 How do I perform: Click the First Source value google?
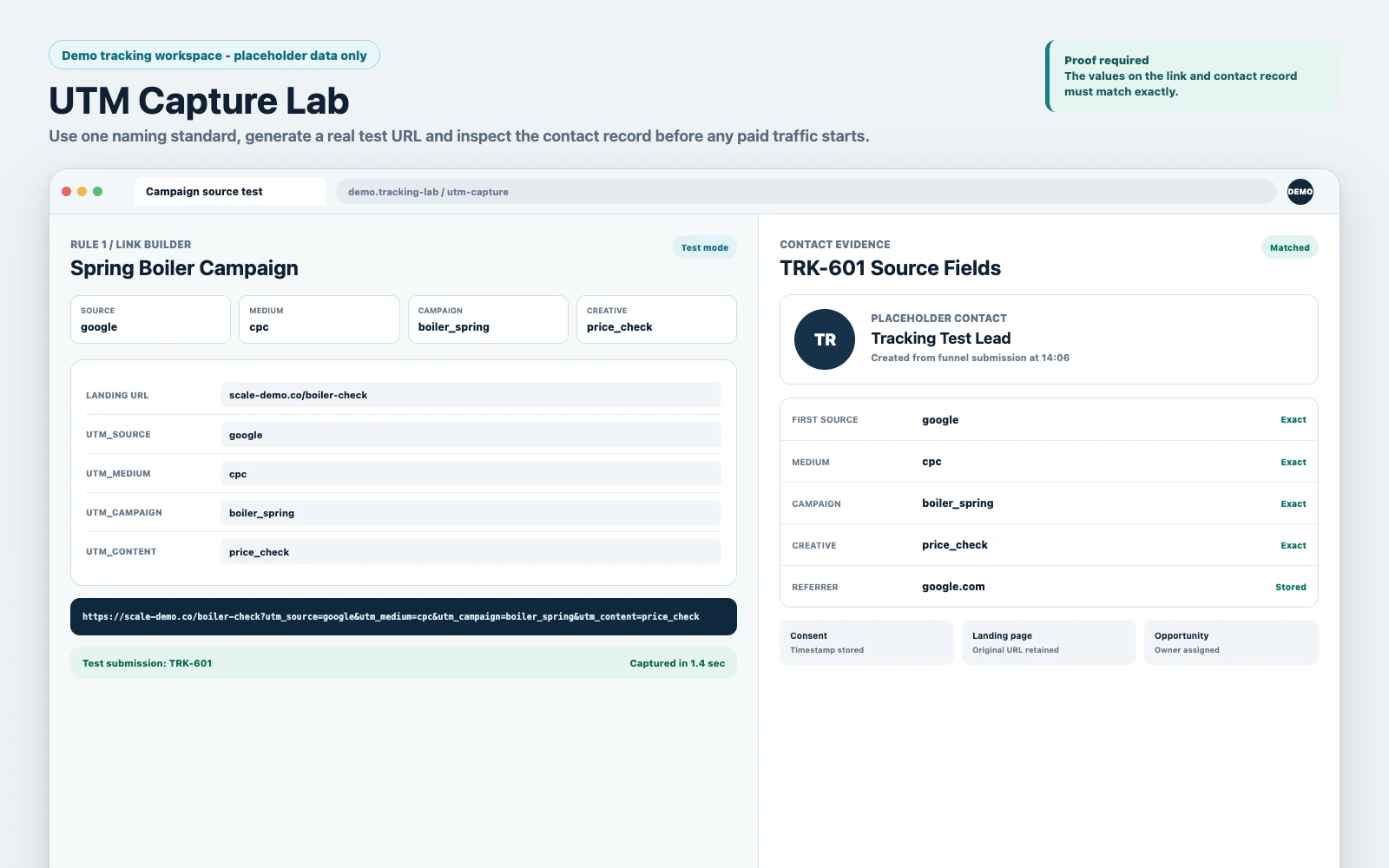pos(940,420)
